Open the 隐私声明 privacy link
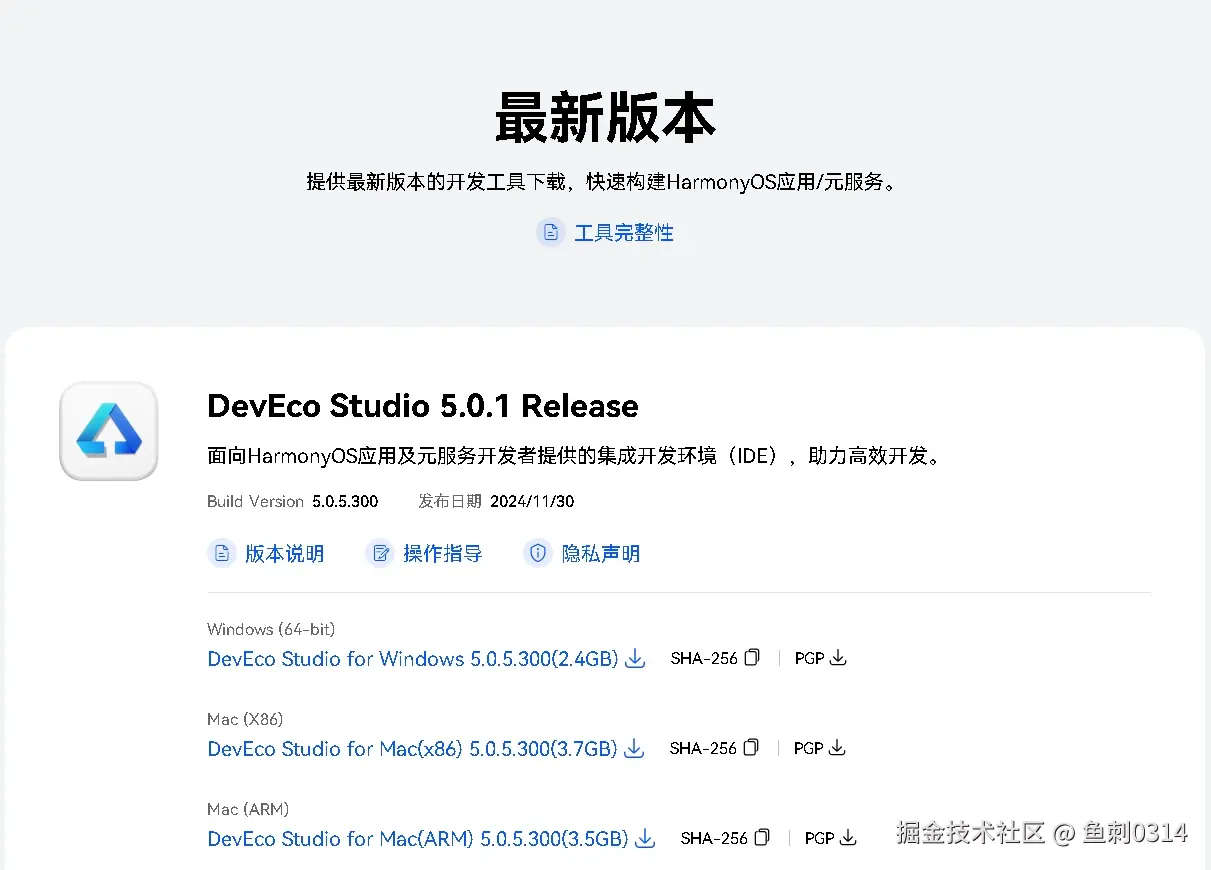The width and height of the screenshot is (1211, 870). pyautogui.click(x=600, y=553)
